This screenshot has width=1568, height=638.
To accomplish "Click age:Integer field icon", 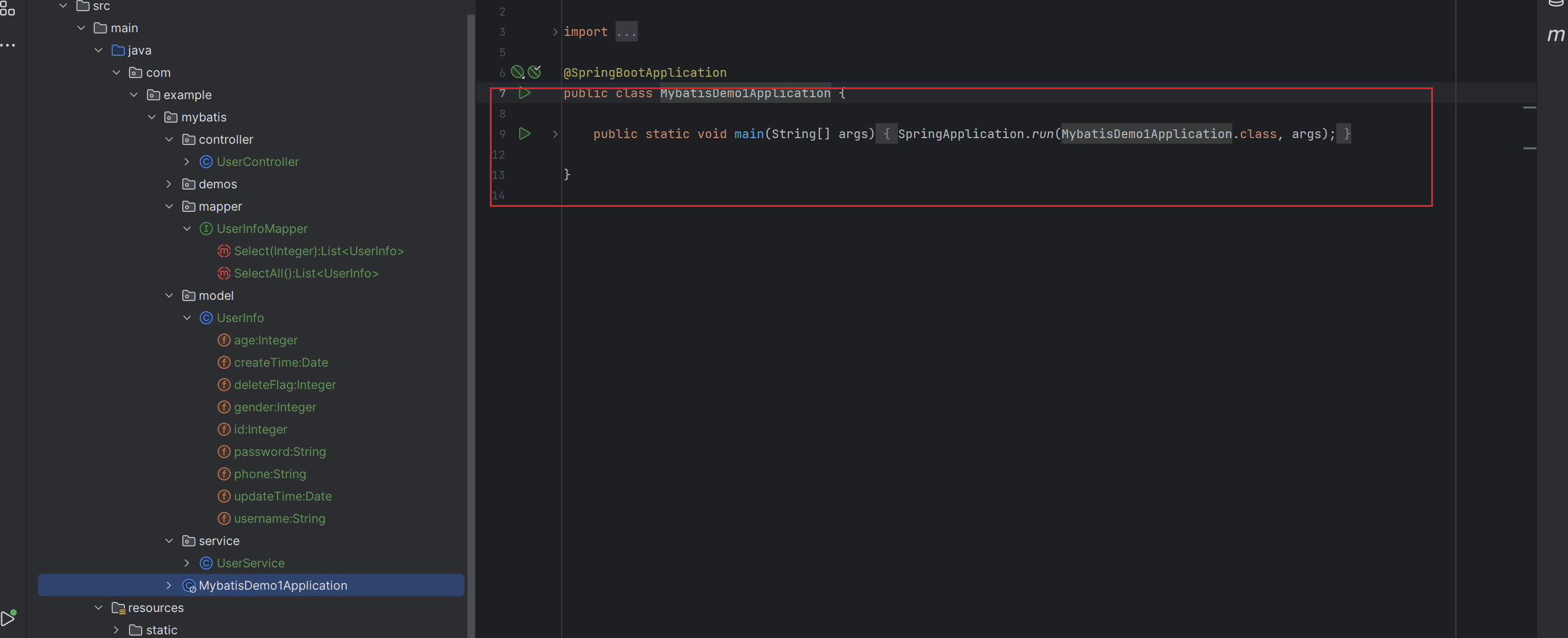I will tap(224, 340).
